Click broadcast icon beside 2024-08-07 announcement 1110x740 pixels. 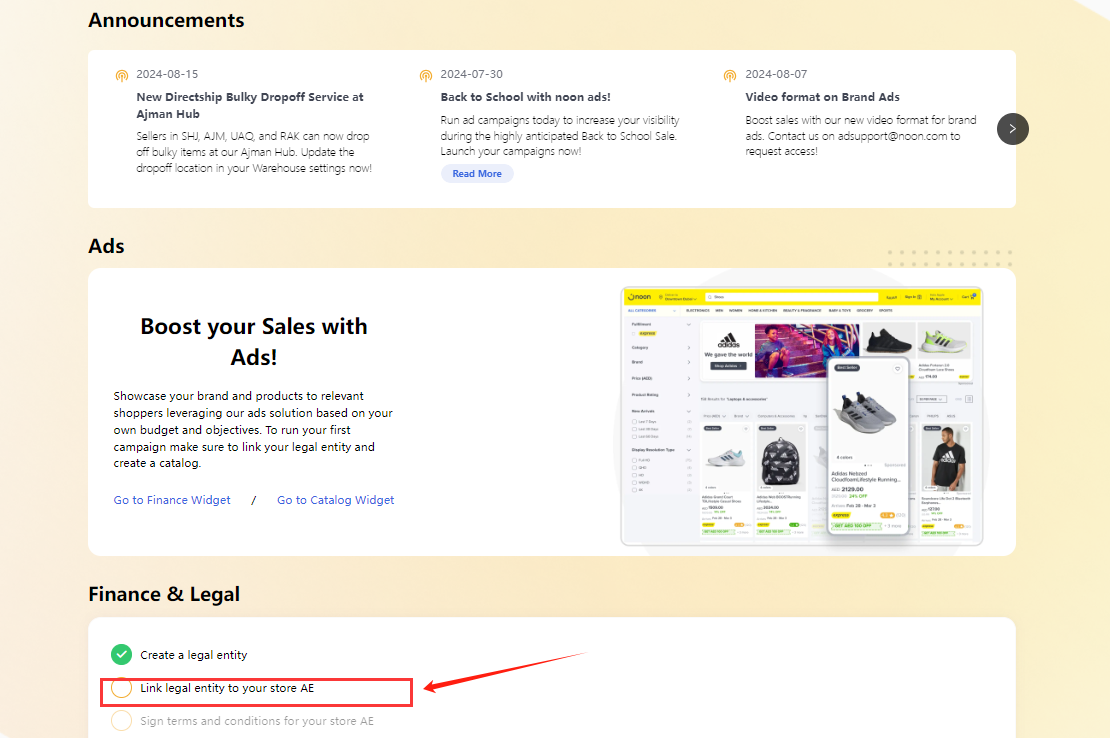click(x=731, y=75)
